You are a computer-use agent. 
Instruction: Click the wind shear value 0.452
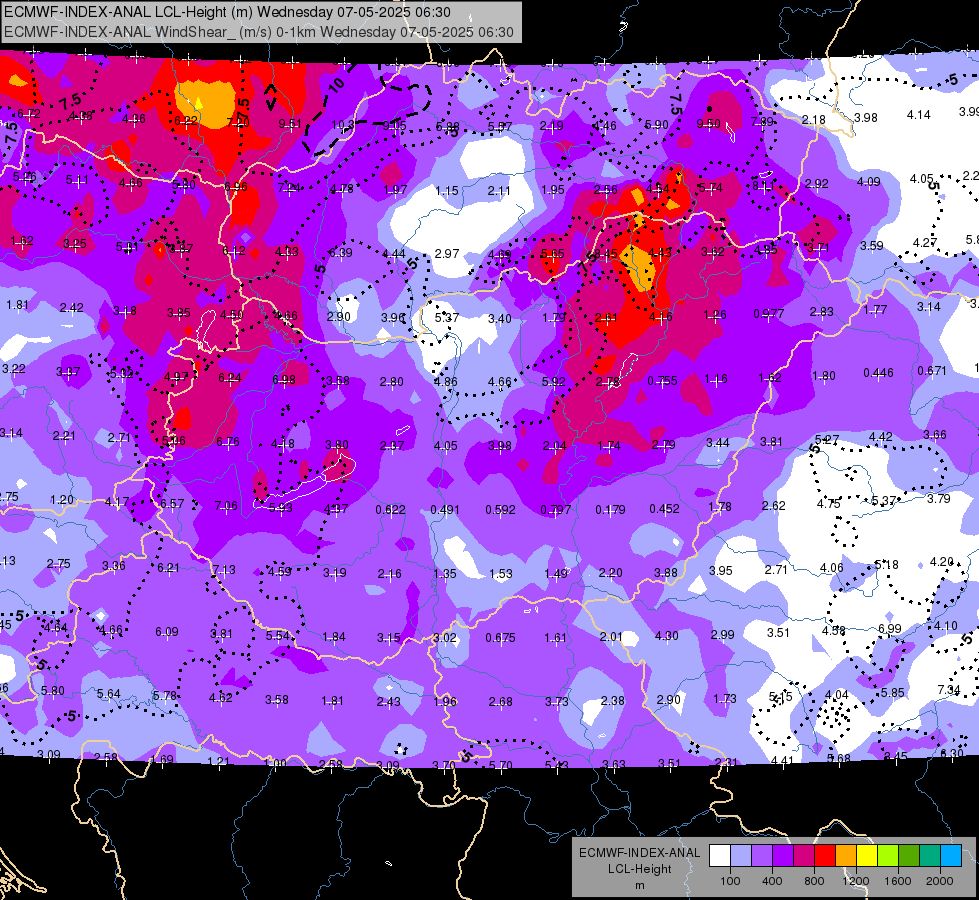tap(664, 509)
